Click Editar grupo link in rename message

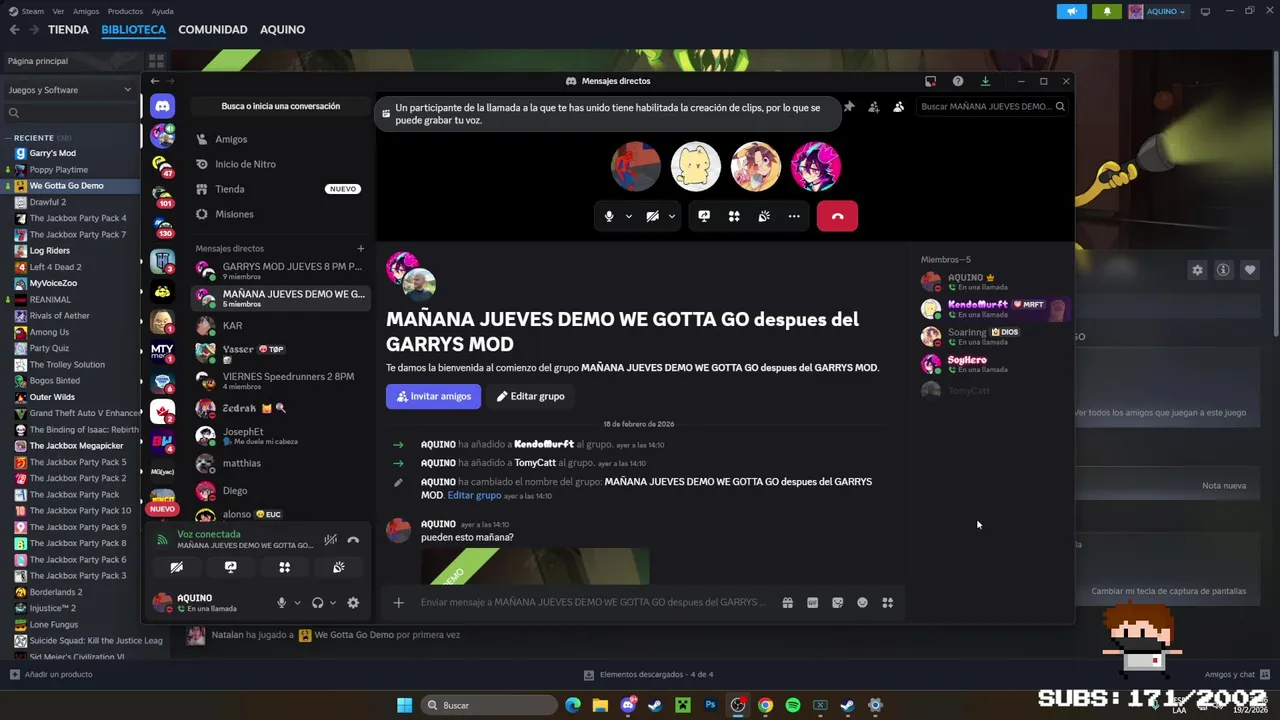pyautogui.click(x=474, y=495)
